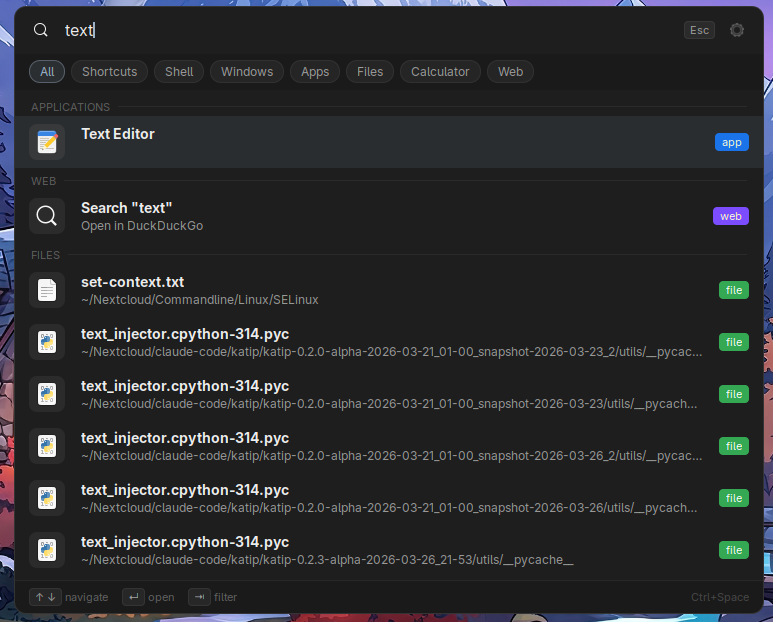
Task: Click Python icon of the katip-0.2.3-alpha text_injector file
Action: coord(47,550)
